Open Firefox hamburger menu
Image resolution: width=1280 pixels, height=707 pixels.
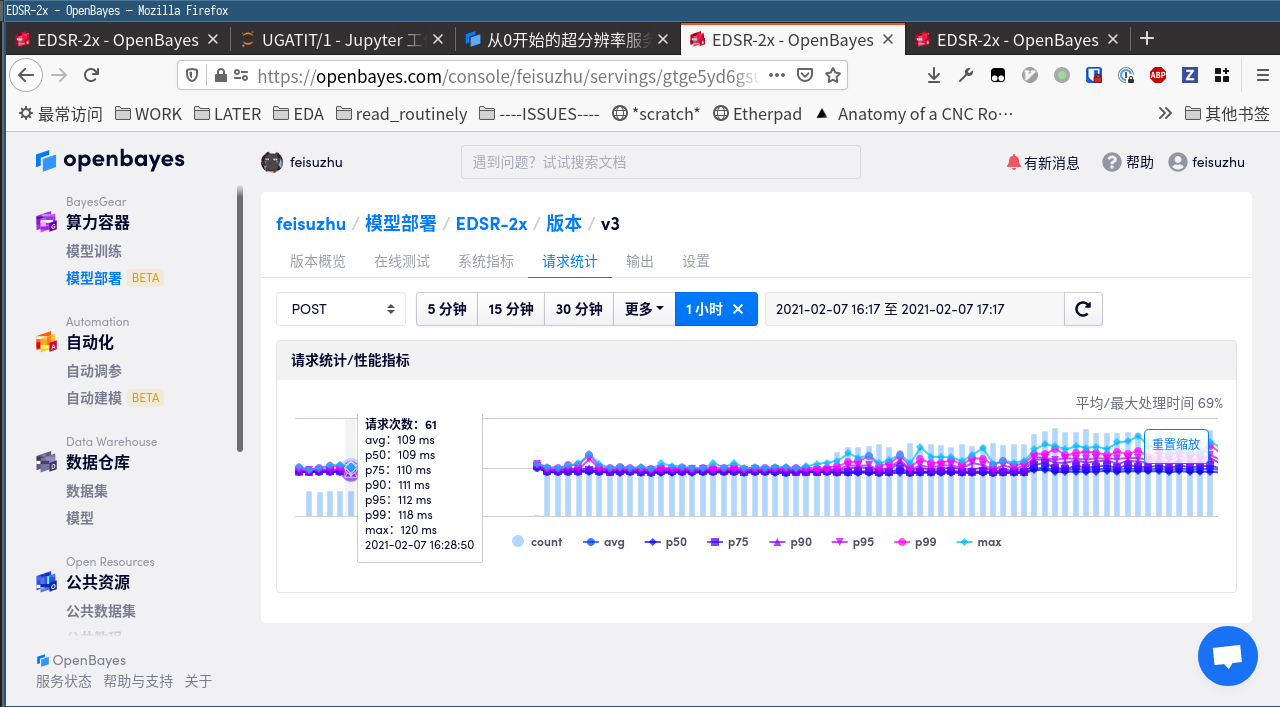click(x=1262, y=75)
